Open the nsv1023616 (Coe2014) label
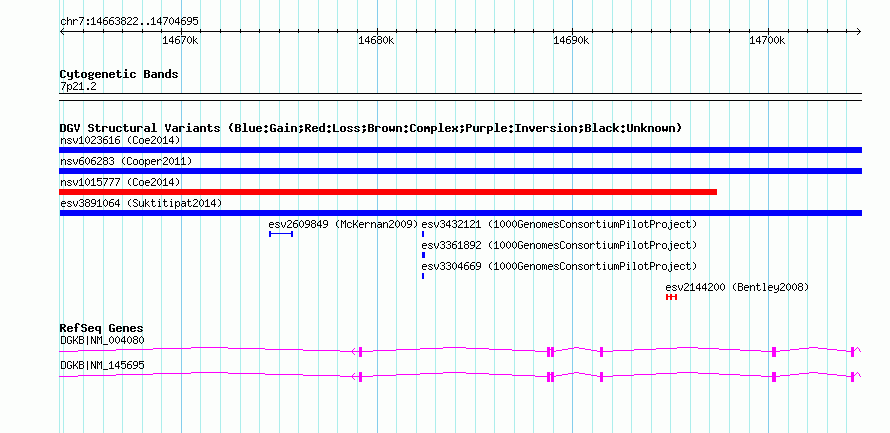 pos(120,140)
